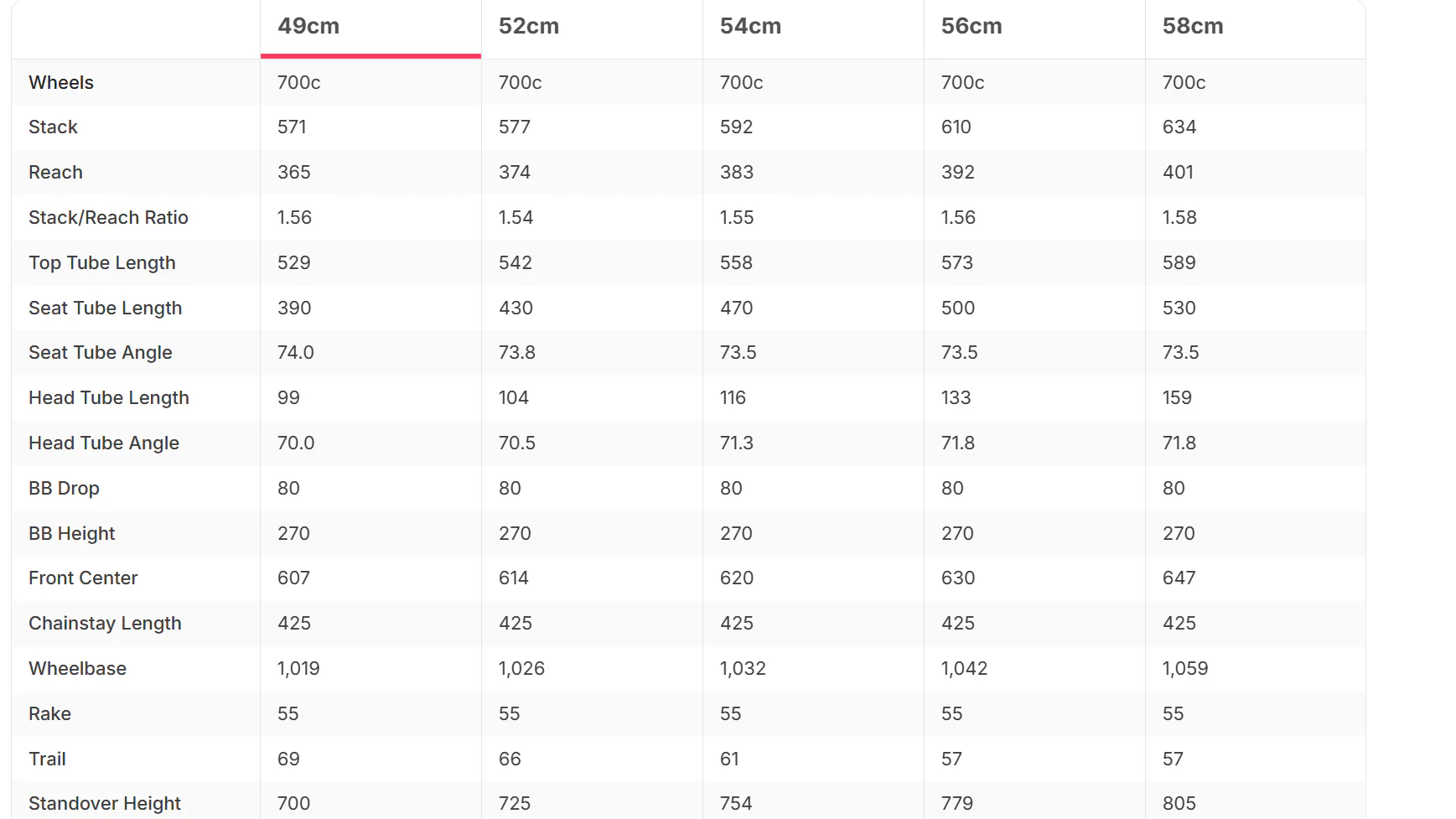Select the Standover Height row label
The image size is (1456, 819).
[105, 803]
